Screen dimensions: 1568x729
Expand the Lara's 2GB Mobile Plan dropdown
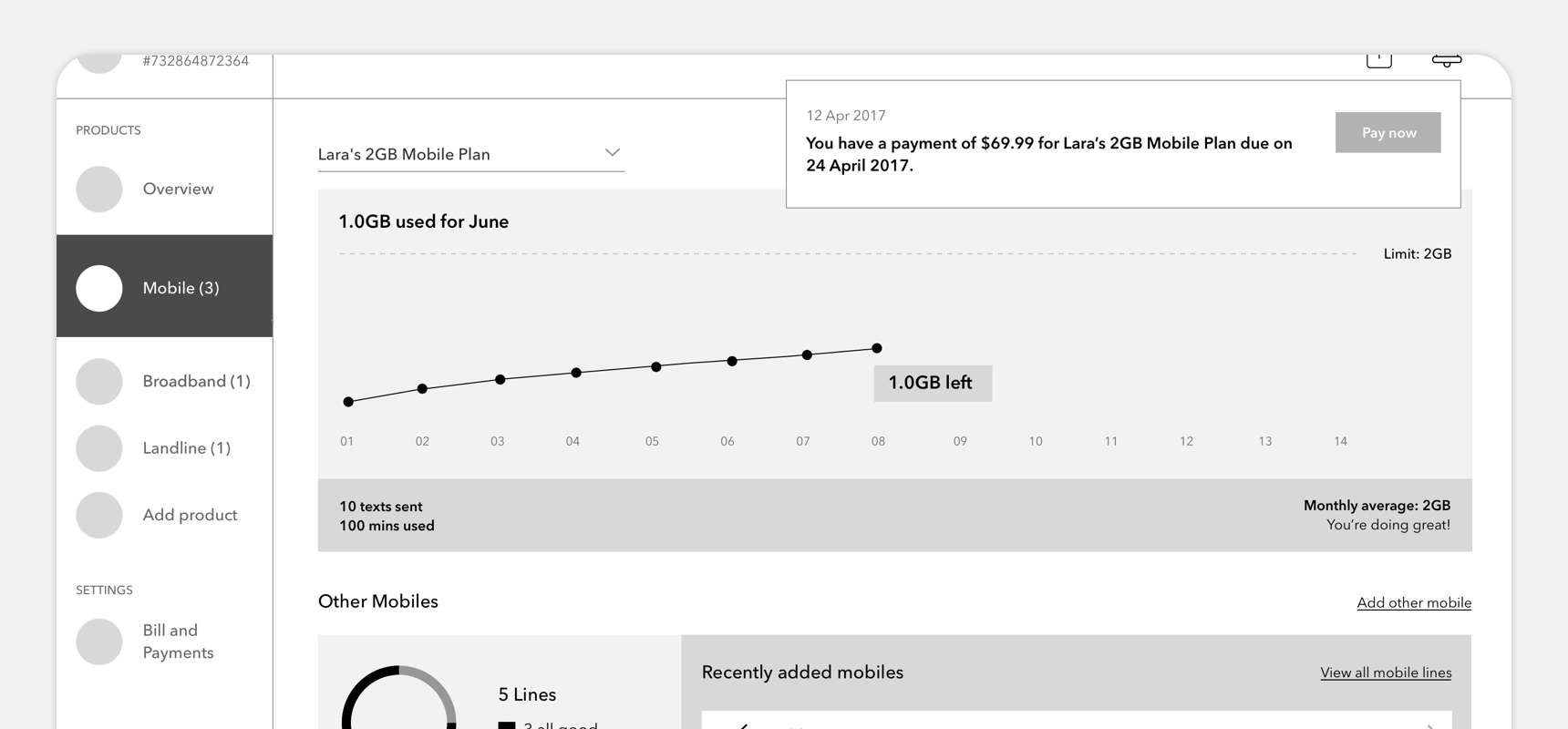[469, 154]
